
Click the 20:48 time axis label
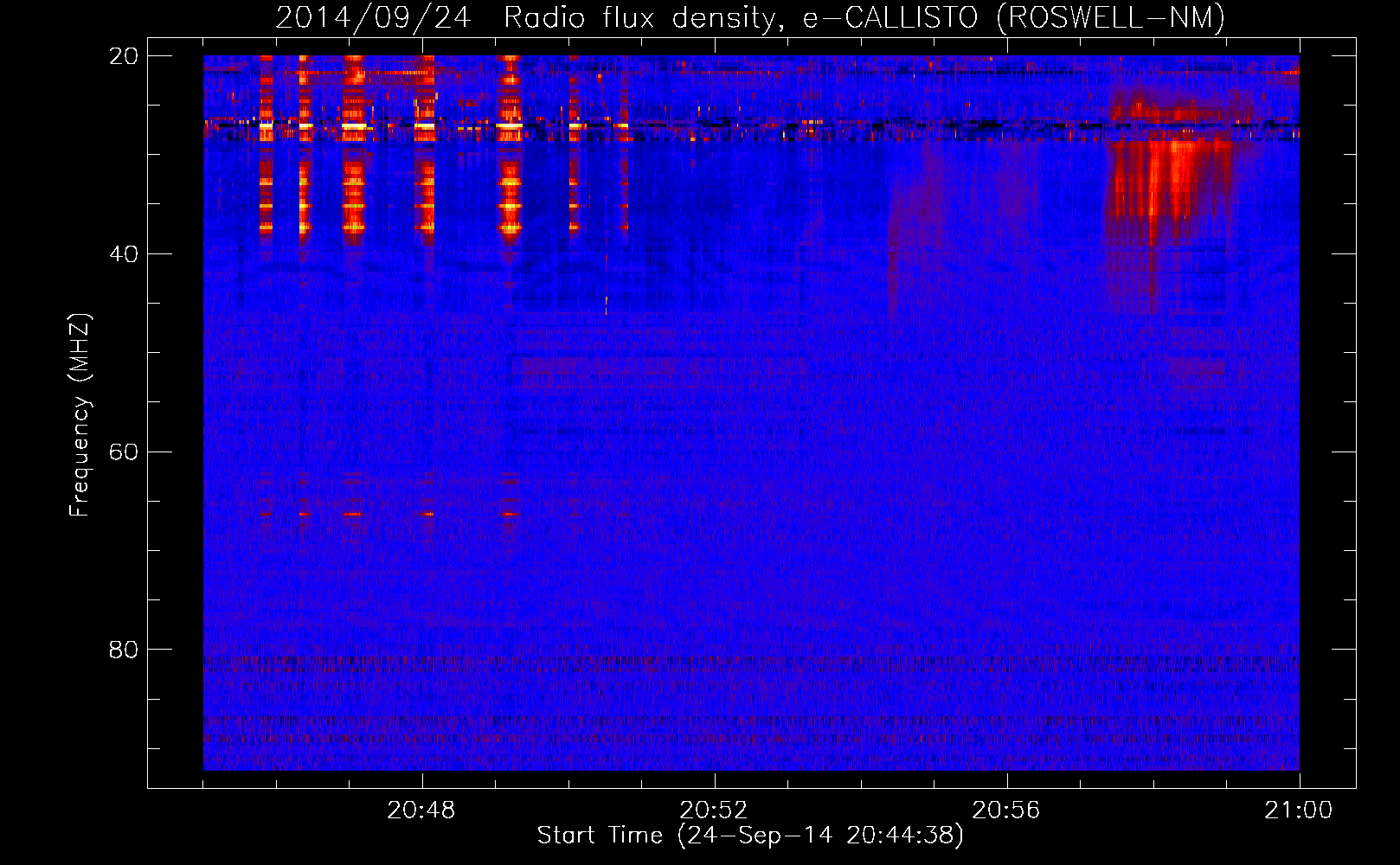pyautogui.click(x=421, y=811)
